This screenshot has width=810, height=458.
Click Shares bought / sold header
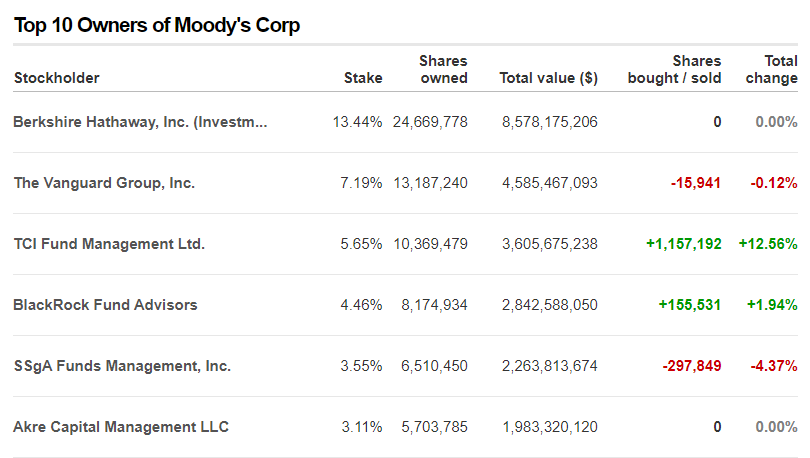click(x=674, y=69)
